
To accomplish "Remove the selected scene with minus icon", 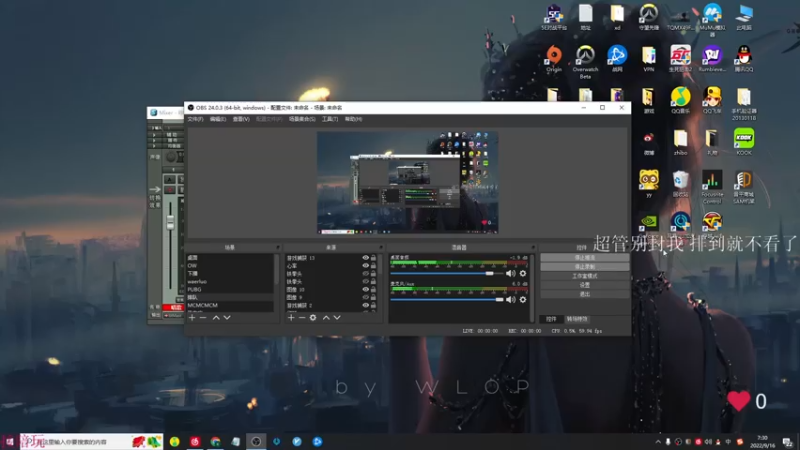I will pos(203,317).
